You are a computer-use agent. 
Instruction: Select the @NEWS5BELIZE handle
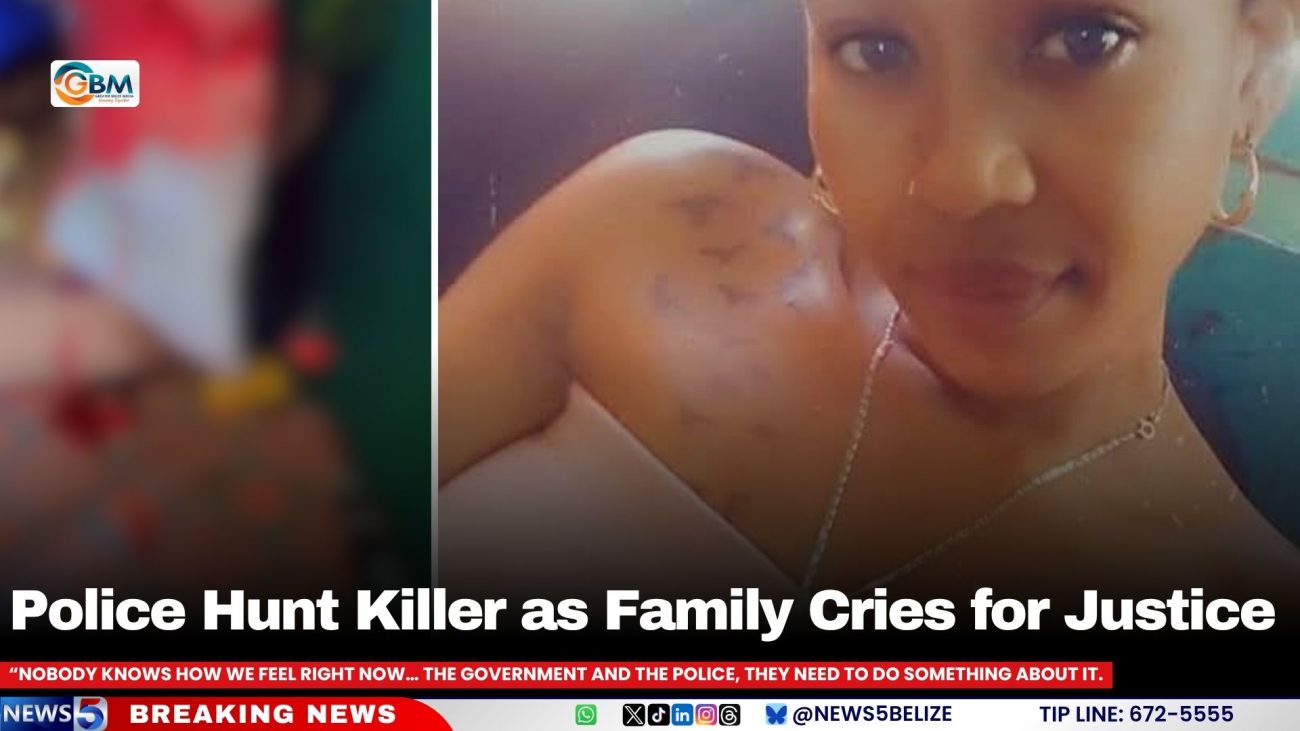tap(872, 714)
